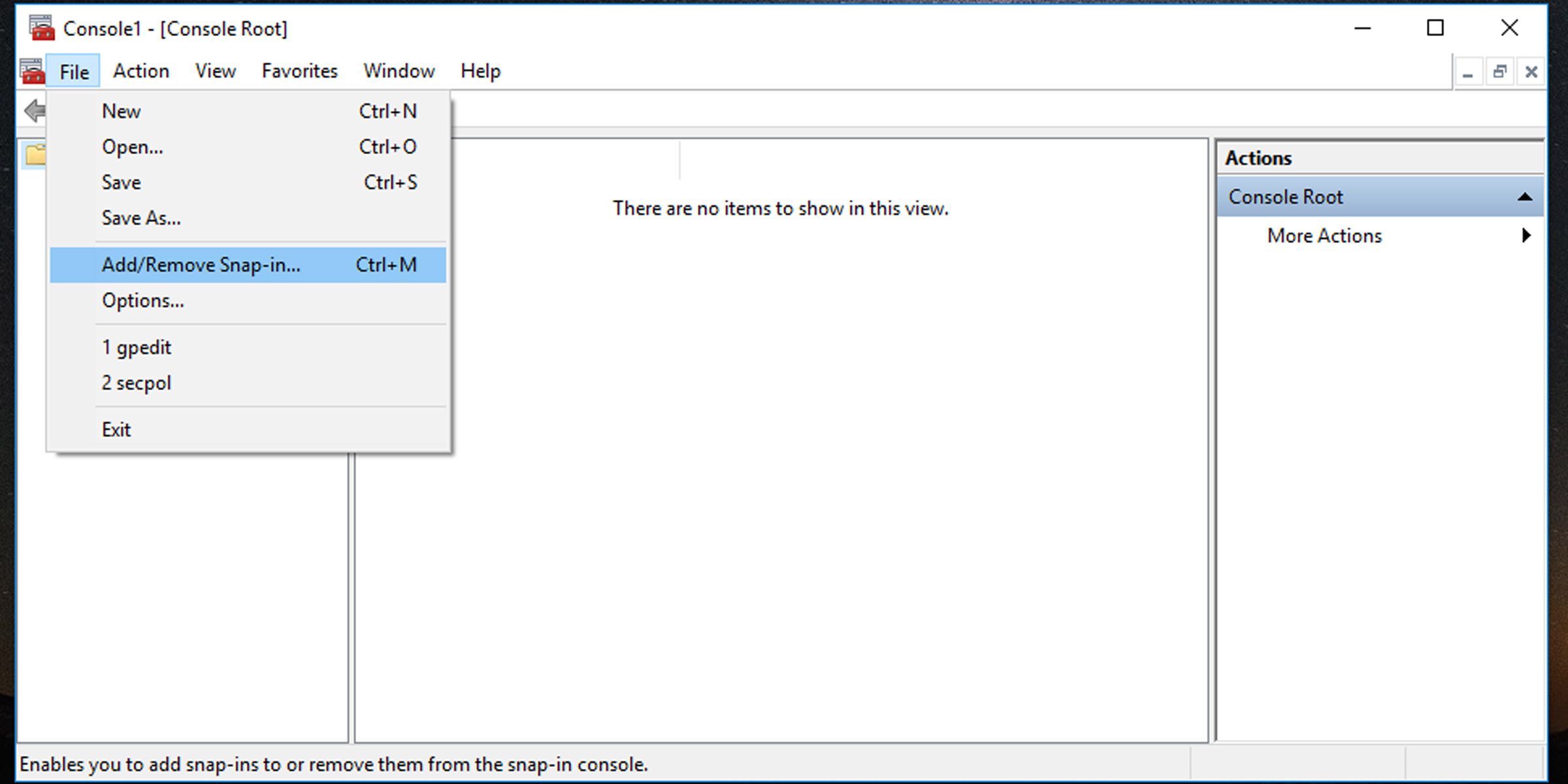Image resolution: width=1568 pixels, height=784 pixels.
Task: Close the inner Console Root child window
Action: [1531, 72]
